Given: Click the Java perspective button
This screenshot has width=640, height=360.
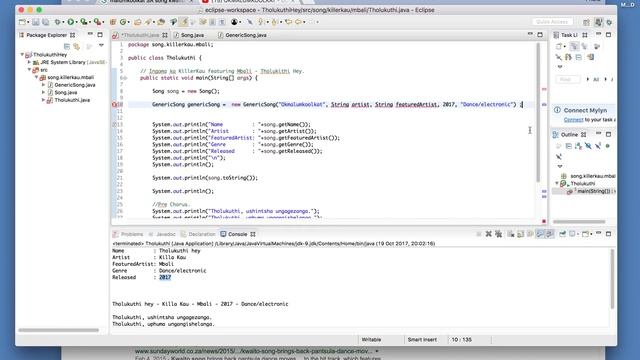Looking at the screenshot, I should 598,22.
